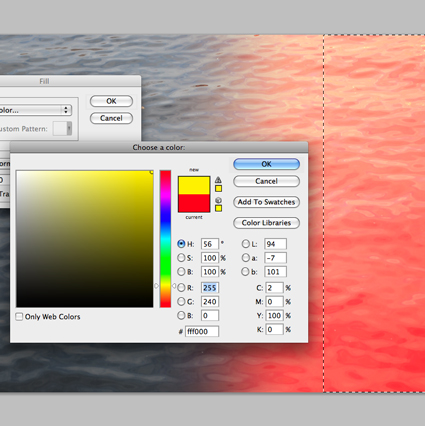Select the S saturation radio button
The width and height of the screenshot is (425, 426).
click(181, 258)
